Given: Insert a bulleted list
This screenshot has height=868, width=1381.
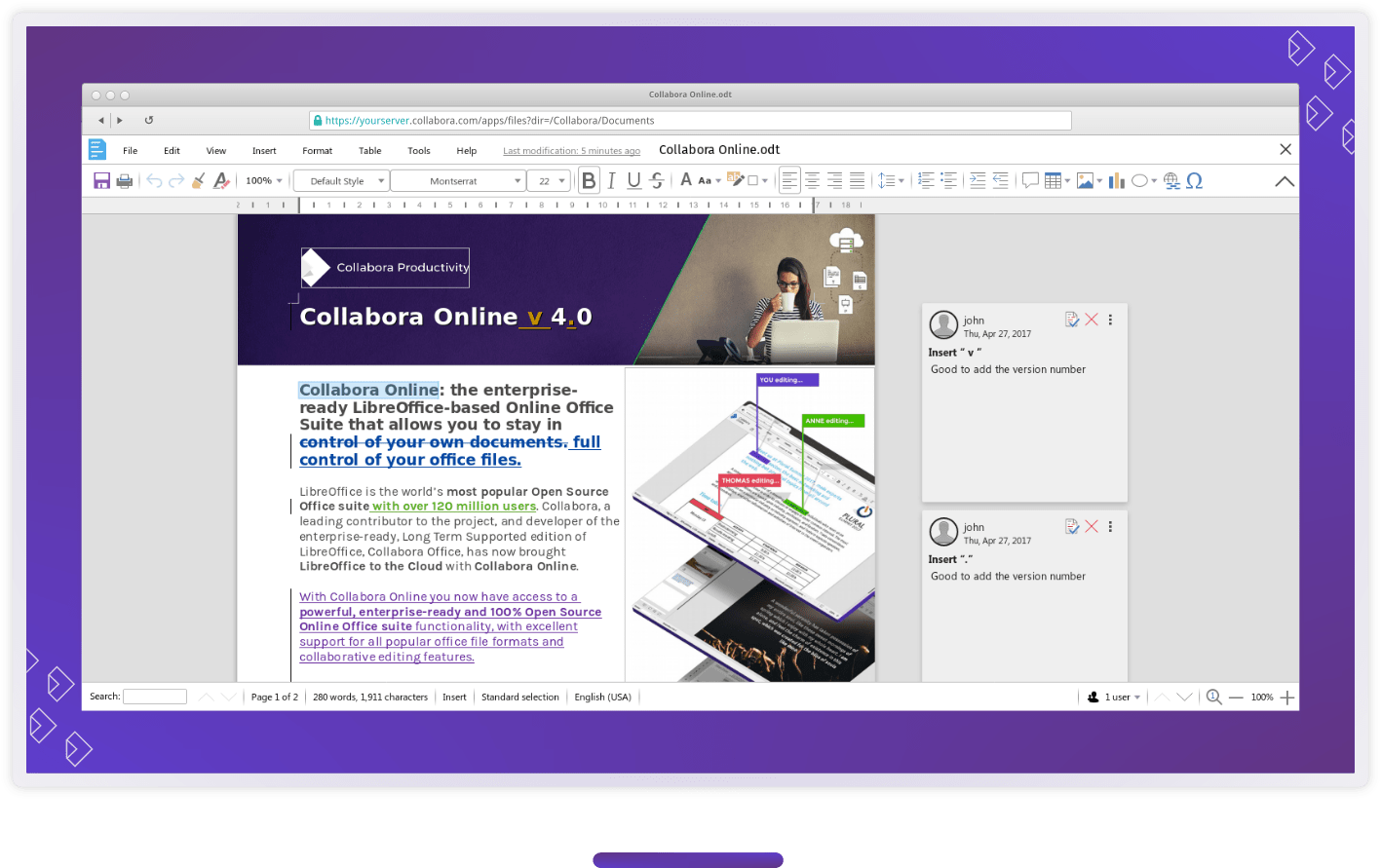Looking at the screenshot, I should click(948, 180).
